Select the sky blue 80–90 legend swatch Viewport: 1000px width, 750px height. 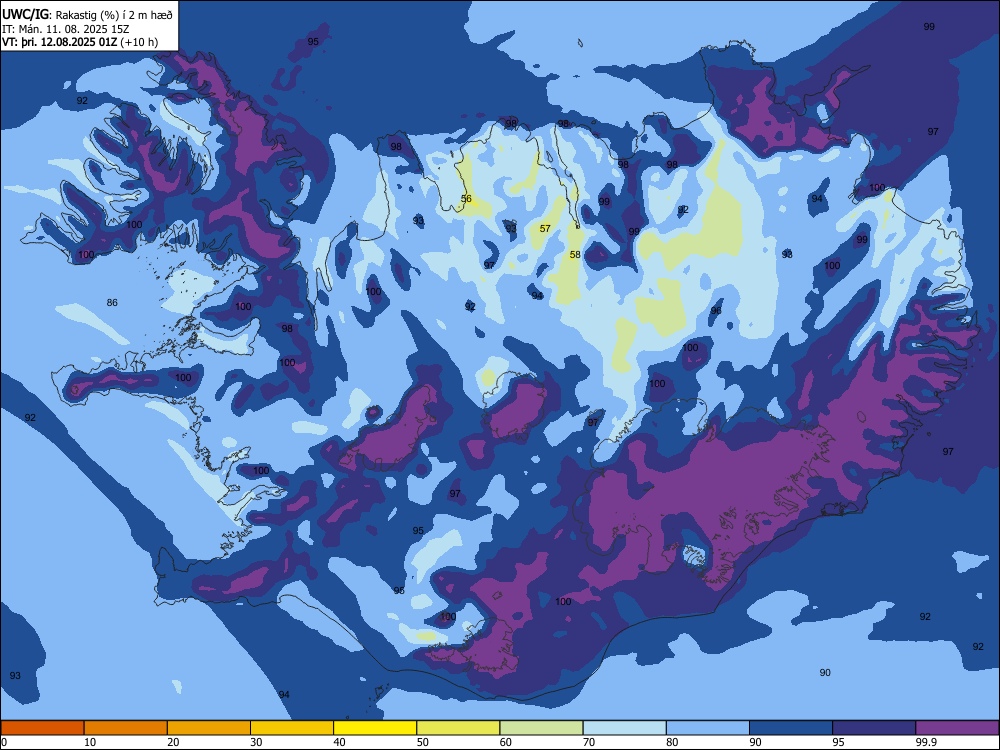click(708, 728)
